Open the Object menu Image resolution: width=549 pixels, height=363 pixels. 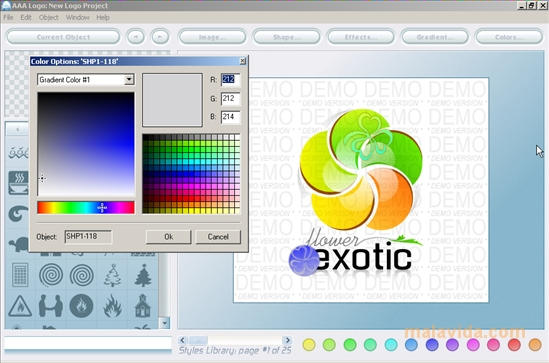coord(49,17)
